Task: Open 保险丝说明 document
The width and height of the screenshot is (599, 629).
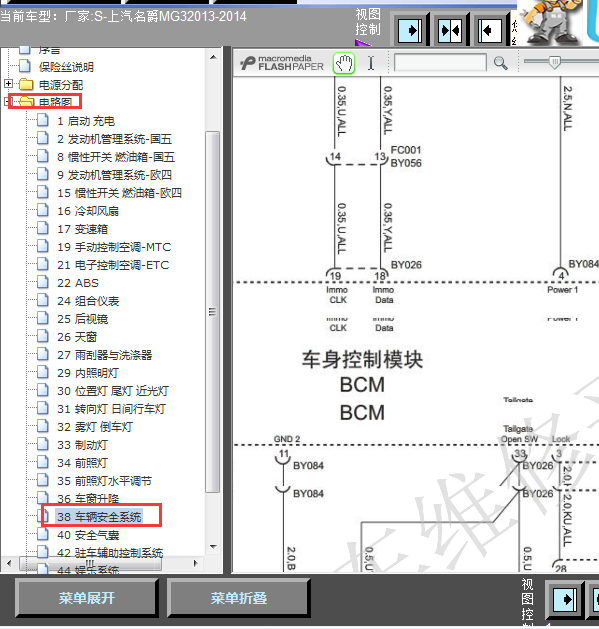Action: click(66, 67)
